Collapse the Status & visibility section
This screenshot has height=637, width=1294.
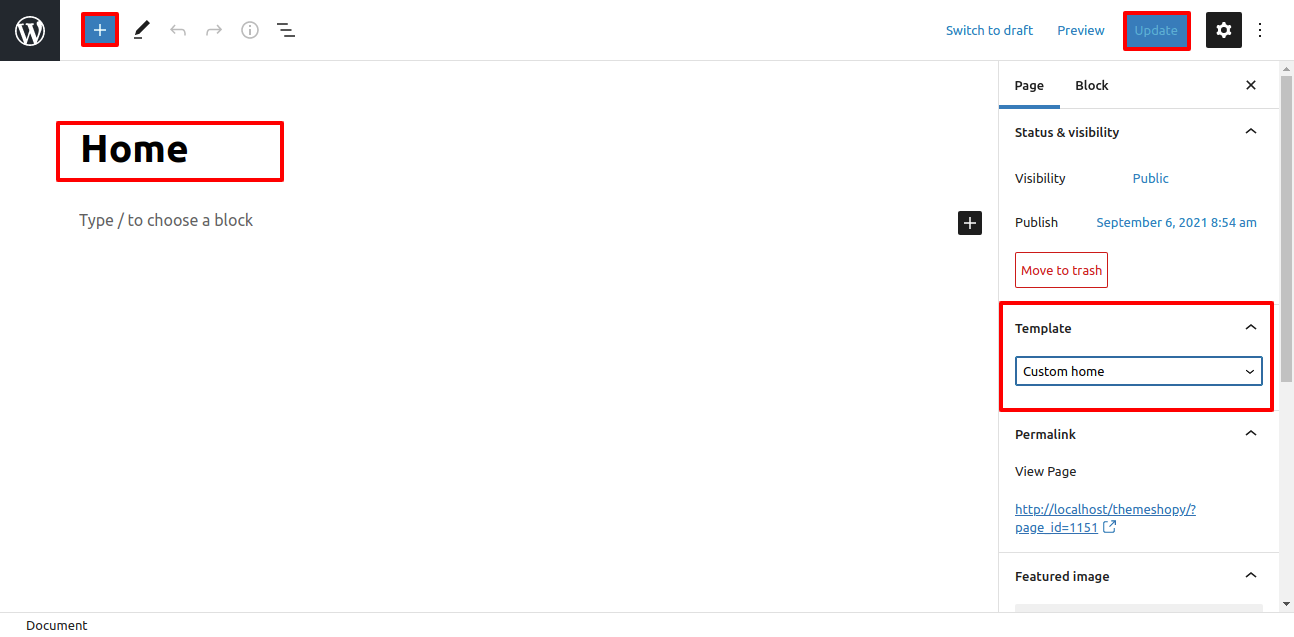tap(1250, 132)
